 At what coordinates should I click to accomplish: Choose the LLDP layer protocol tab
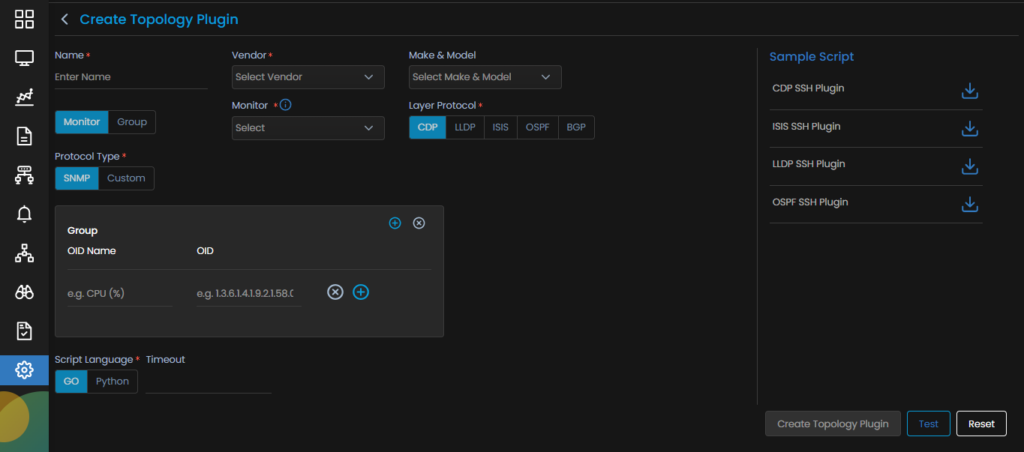coord(465,127)
